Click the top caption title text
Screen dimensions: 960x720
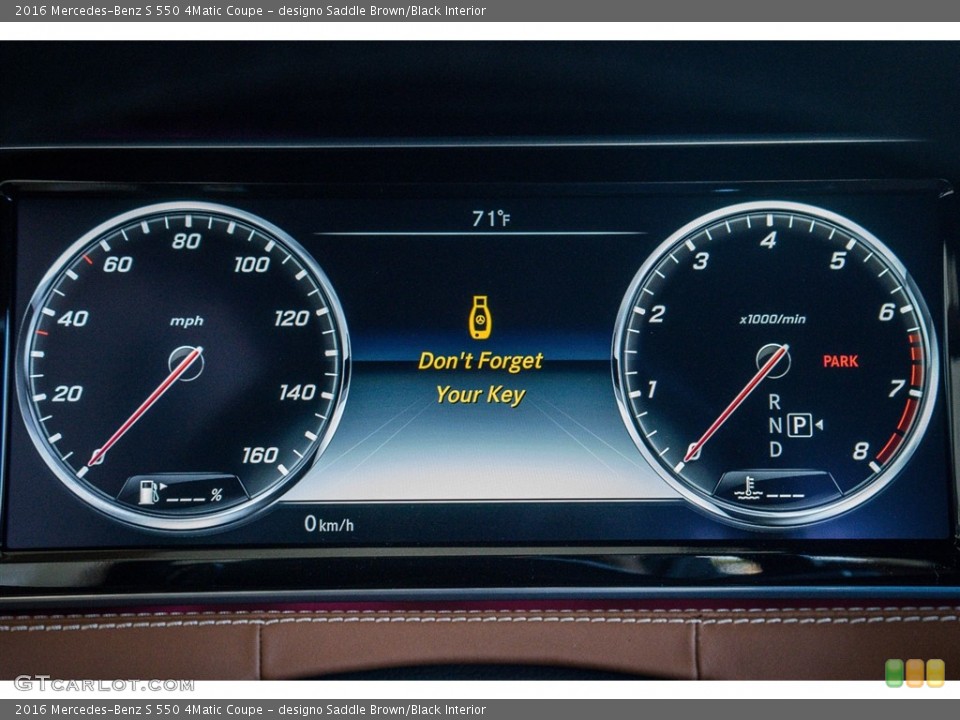pyautogui.click(x=250, y=10)
